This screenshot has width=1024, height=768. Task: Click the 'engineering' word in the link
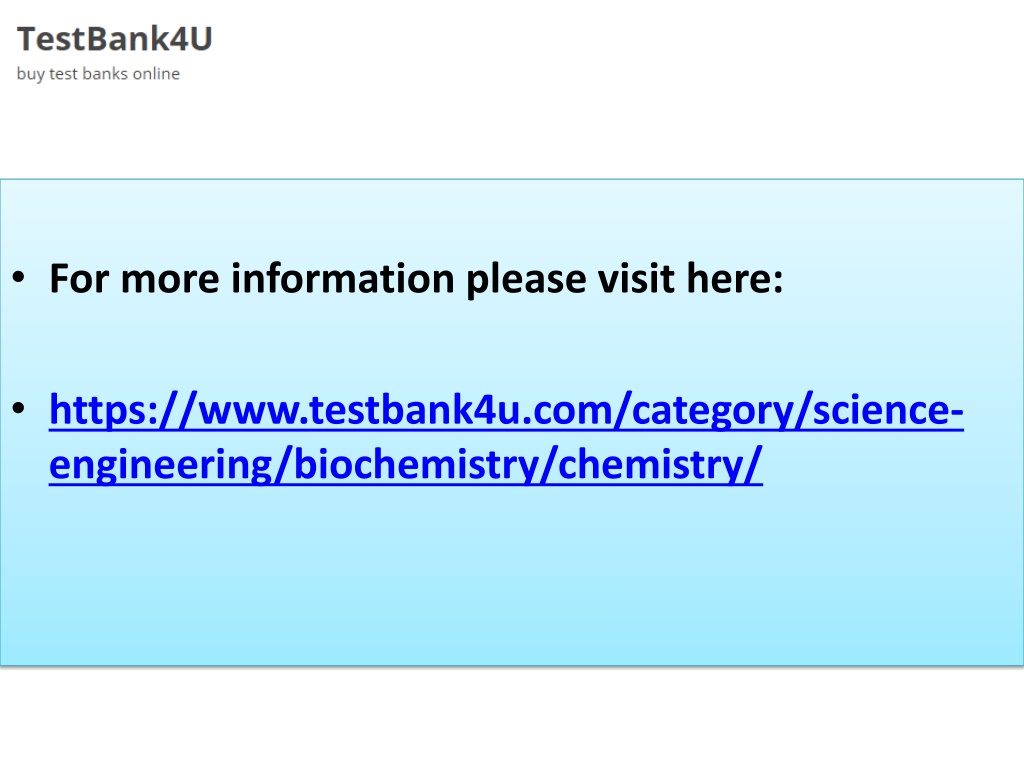click(161, 466)
